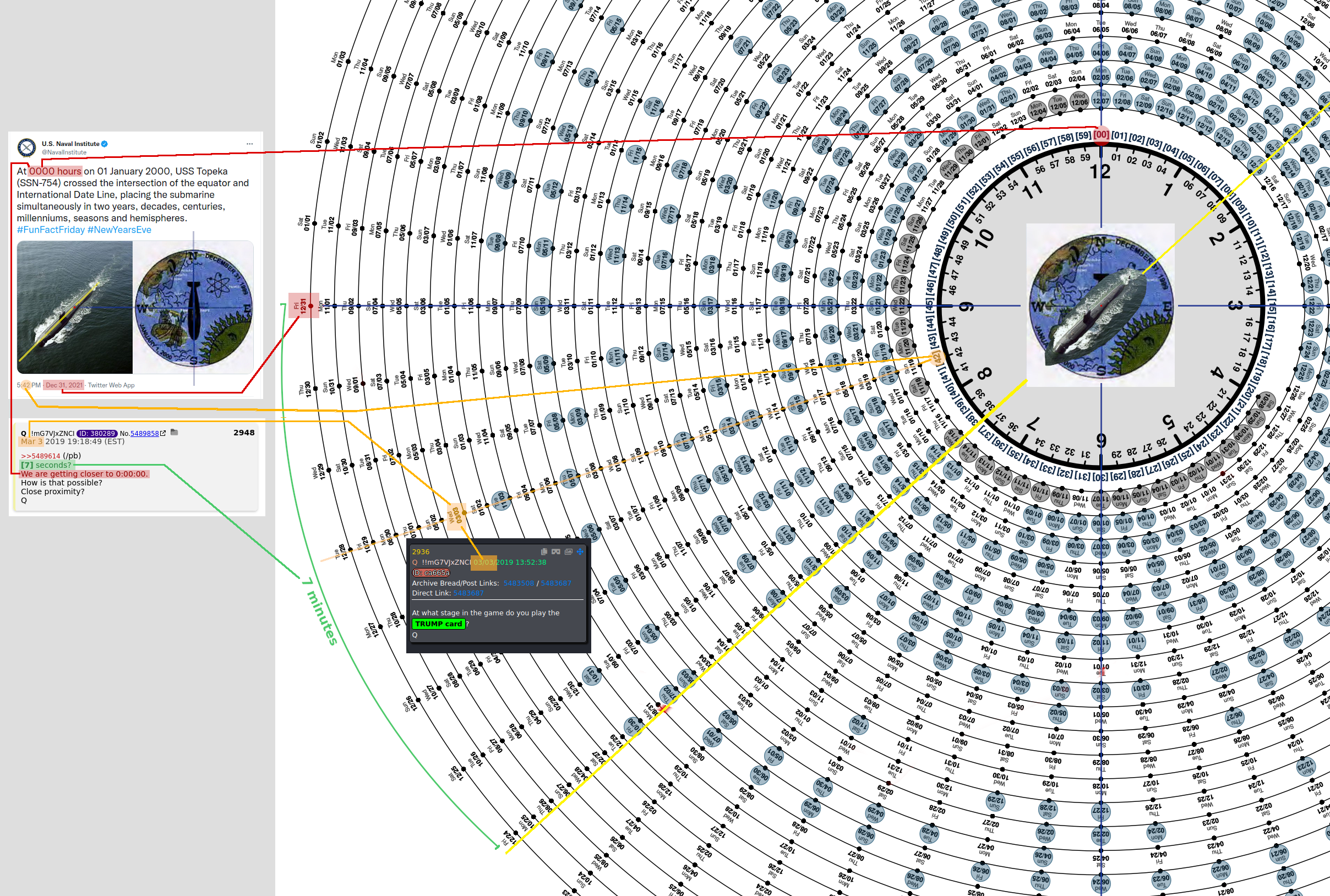
Task: Click the U.S. Naval Institute account name
Action: pyautogui.click(x=70, y=144)
